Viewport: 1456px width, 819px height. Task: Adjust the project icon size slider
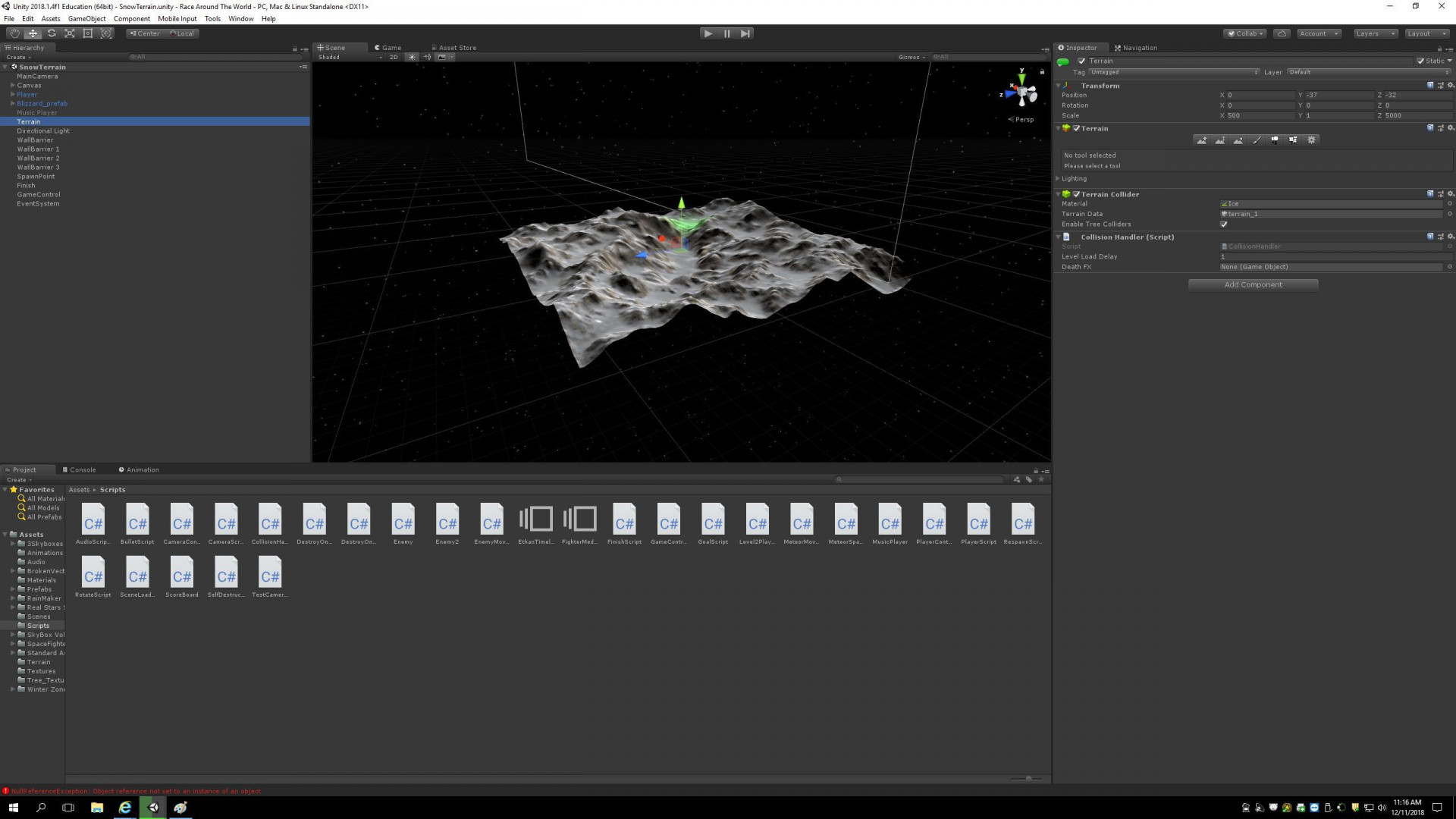(1028, 778)
